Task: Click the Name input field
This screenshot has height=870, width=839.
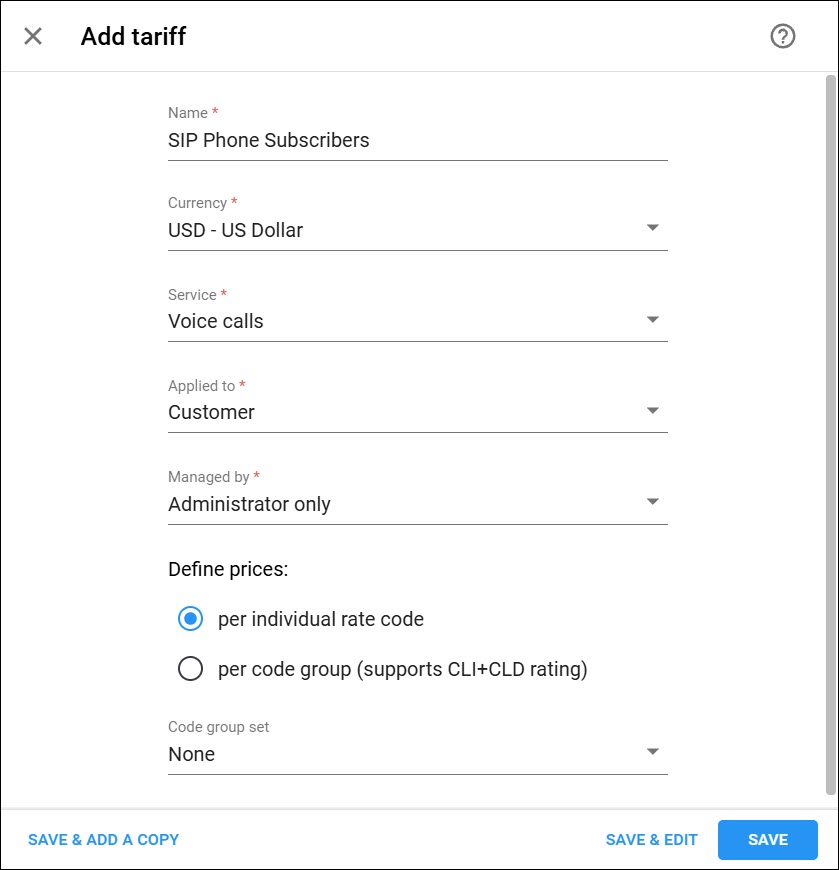Action: (x=418, y=140)
